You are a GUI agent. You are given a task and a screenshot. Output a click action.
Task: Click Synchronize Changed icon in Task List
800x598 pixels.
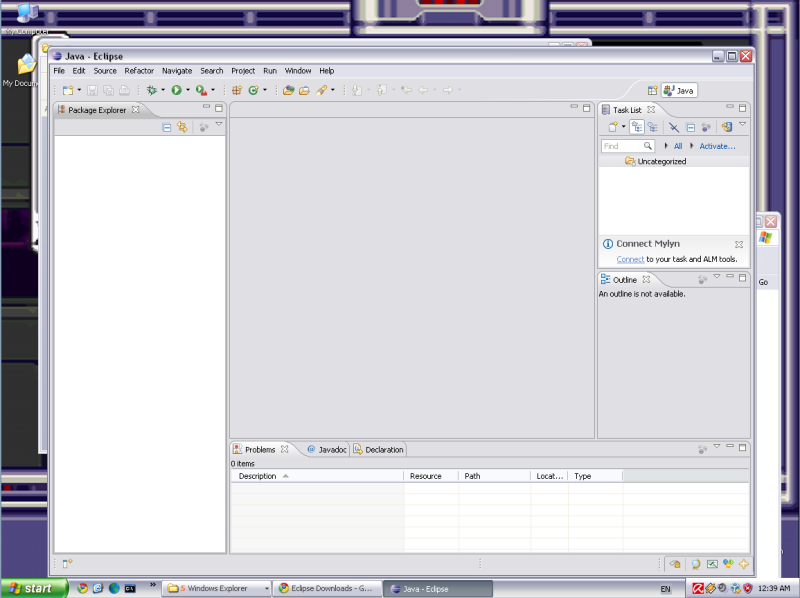tap(727, 127)
